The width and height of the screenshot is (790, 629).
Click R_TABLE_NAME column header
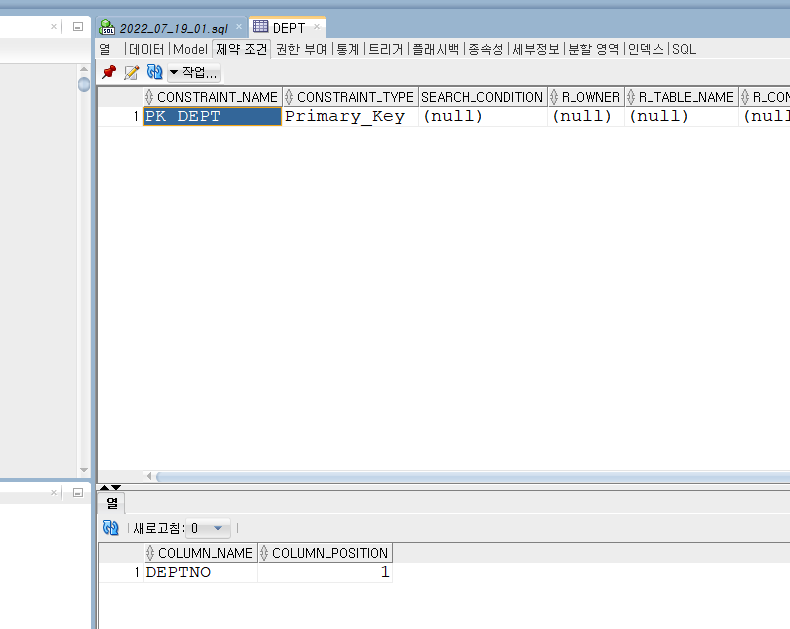coord(682,97)
